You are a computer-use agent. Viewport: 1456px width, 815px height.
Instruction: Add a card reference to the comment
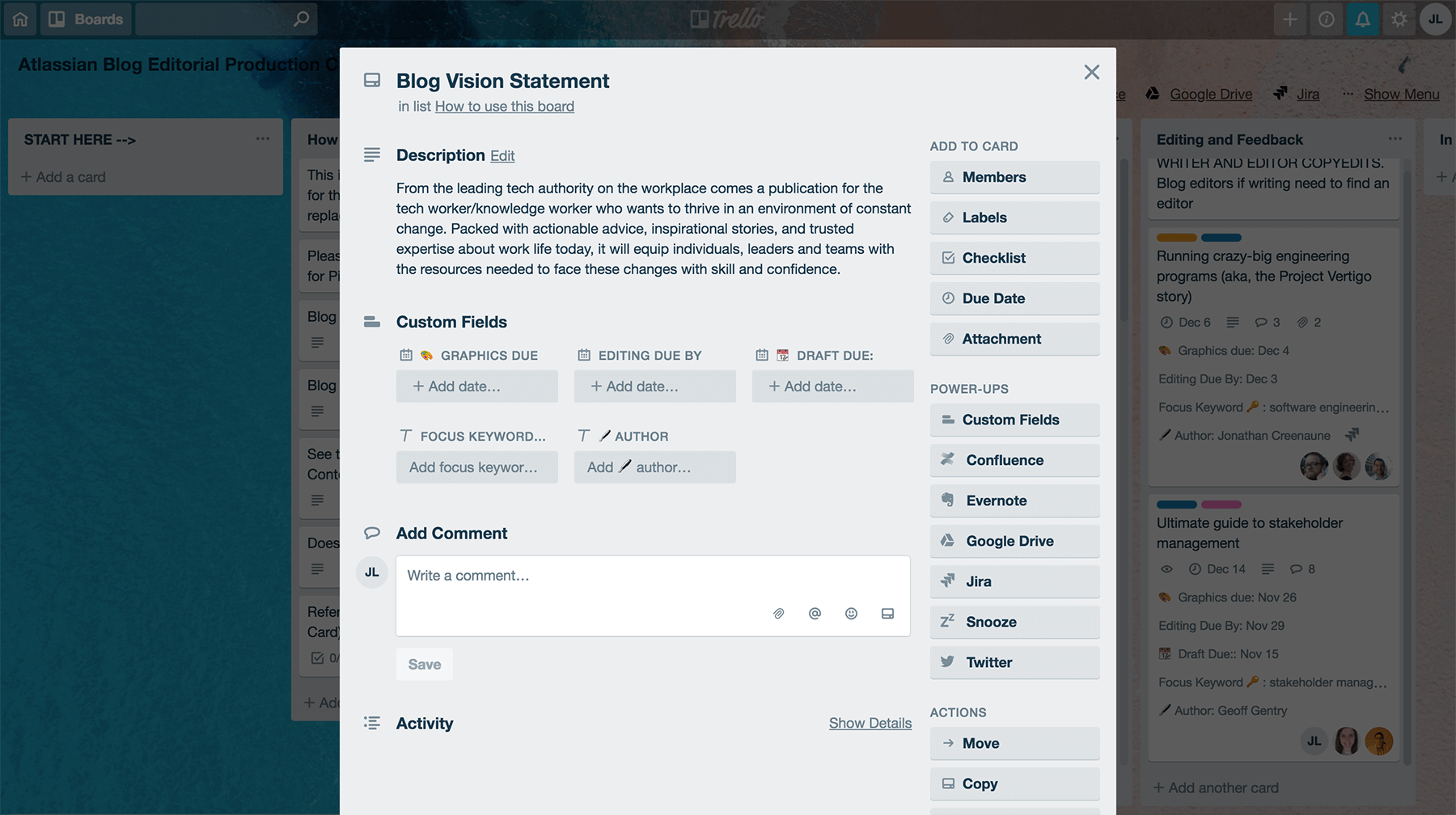(887, 614)
